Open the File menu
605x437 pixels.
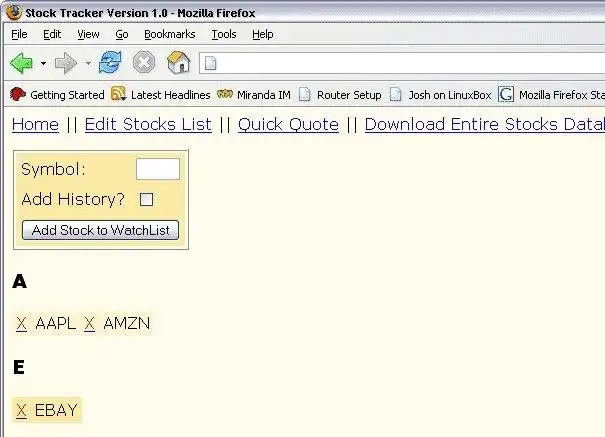(x=19, y=34)
